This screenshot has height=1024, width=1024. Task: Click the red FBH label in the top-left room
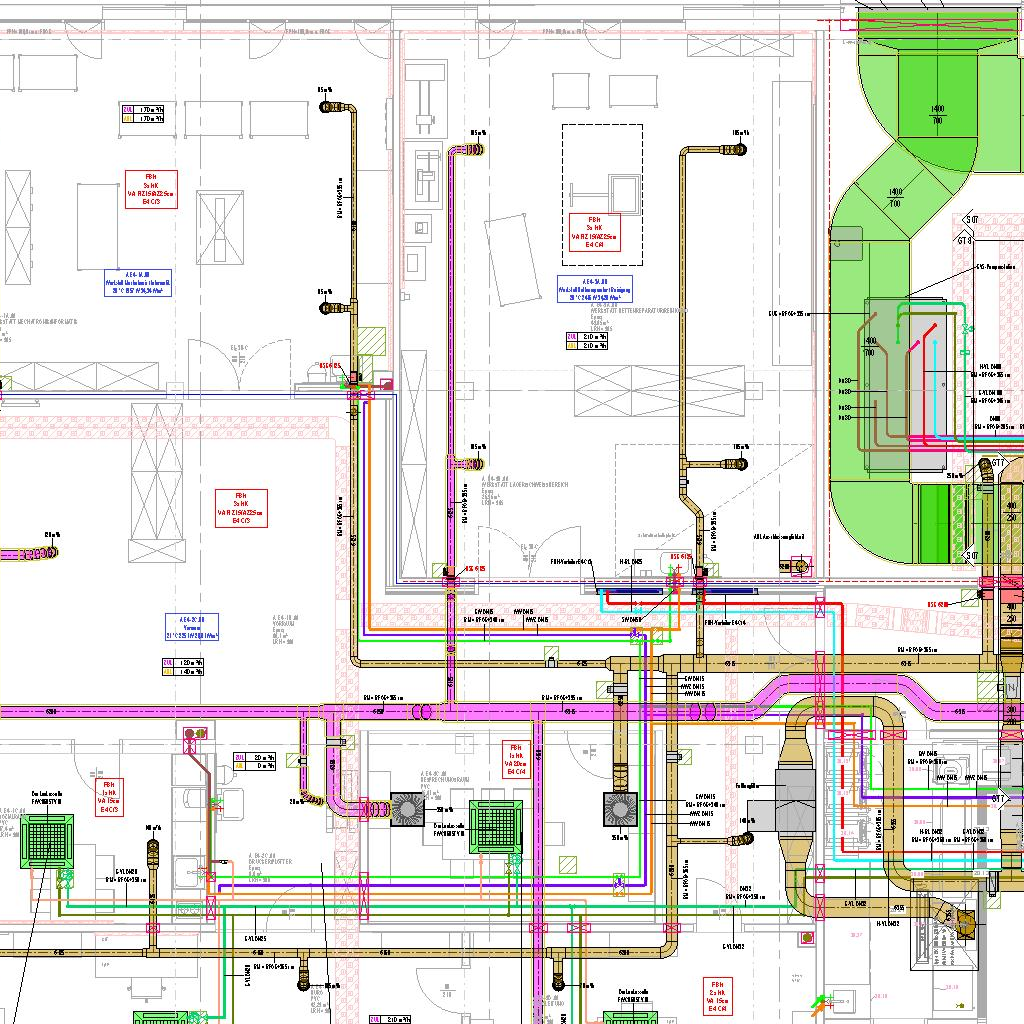click(x=151, y=189)
